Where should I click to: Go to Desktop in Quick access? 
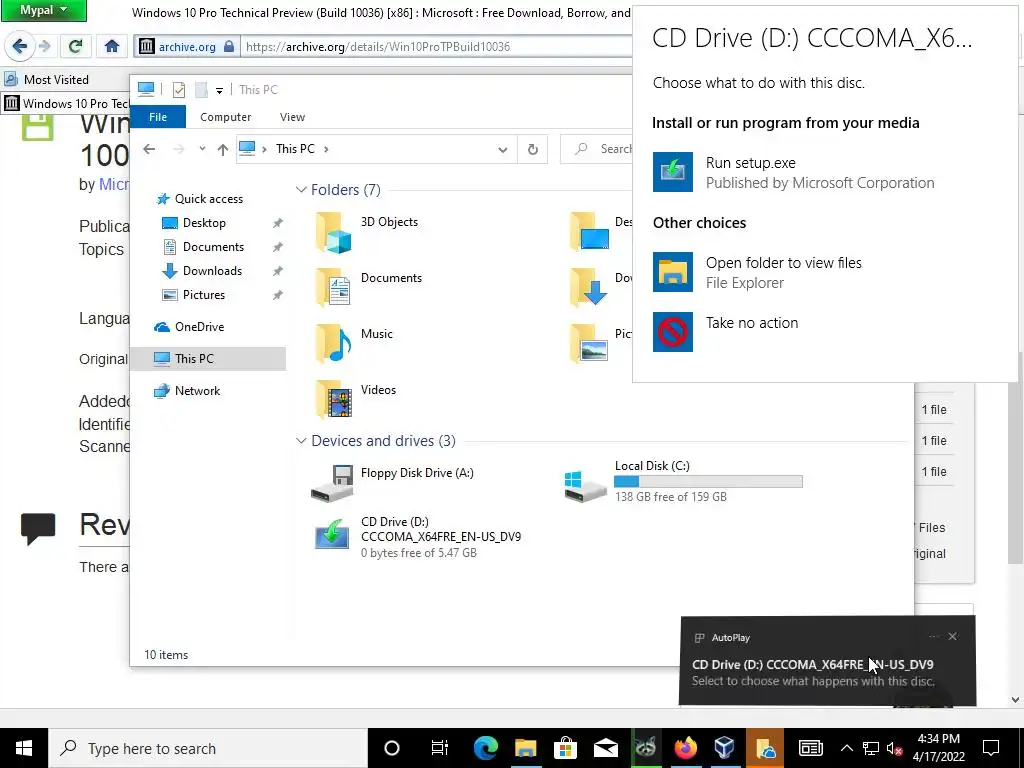pyautogui.click(x=204, y=223)
